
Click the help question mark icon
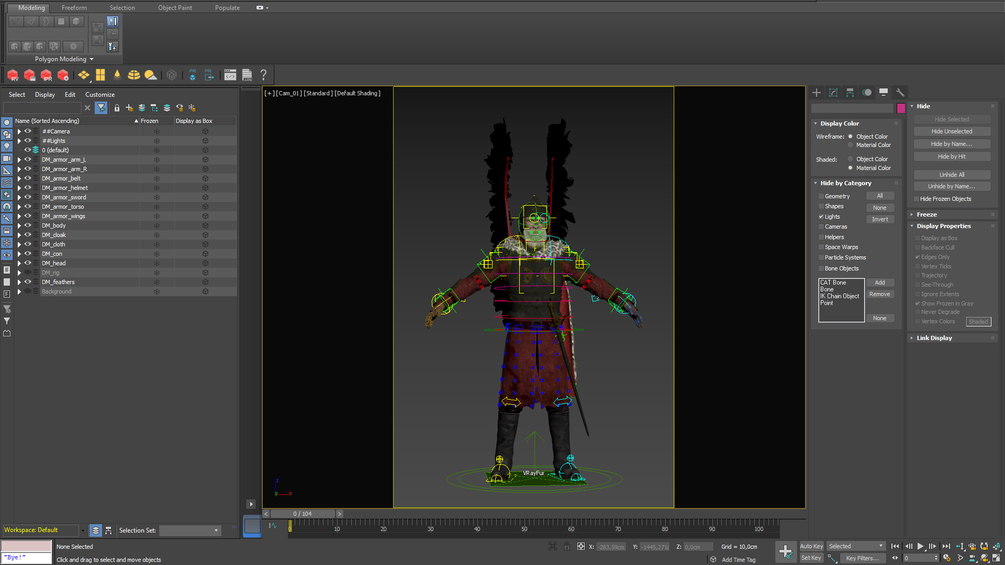(263, 75)
